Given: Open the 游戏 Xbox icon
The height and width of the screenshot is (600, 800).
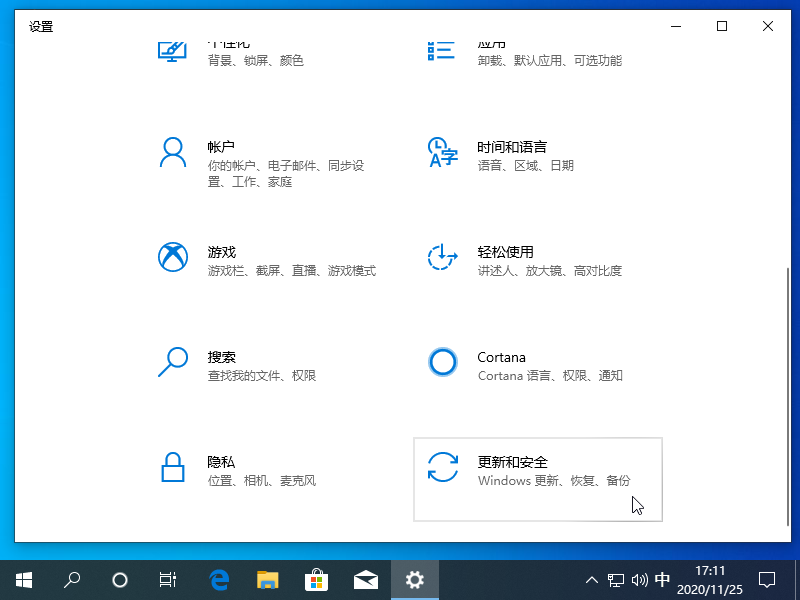Looking at the screenshot, I should [173, 257].
